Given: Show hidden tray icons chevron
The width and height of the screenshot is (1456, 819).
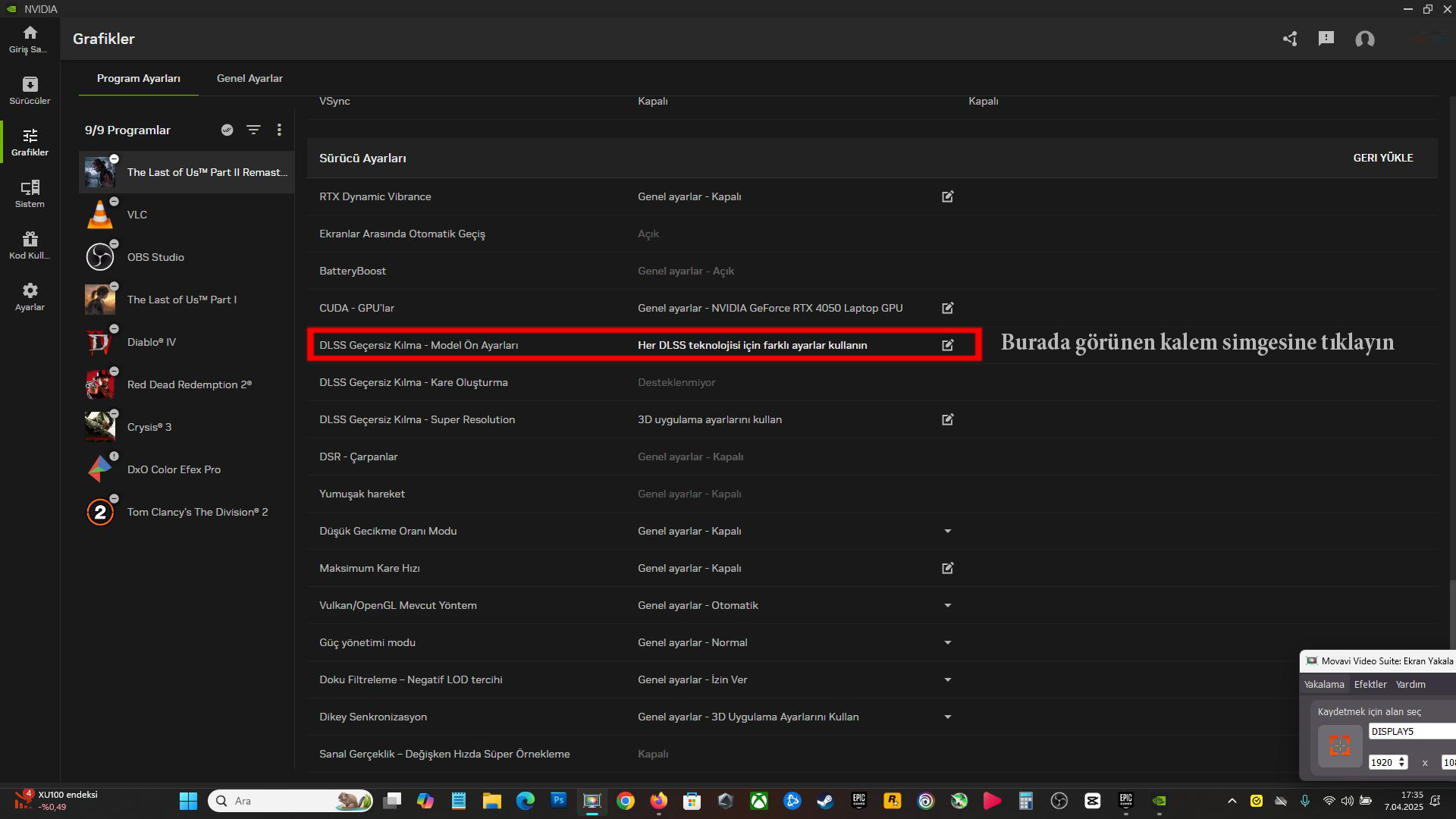Looking at the screenshot, I should pos(1232,801).
